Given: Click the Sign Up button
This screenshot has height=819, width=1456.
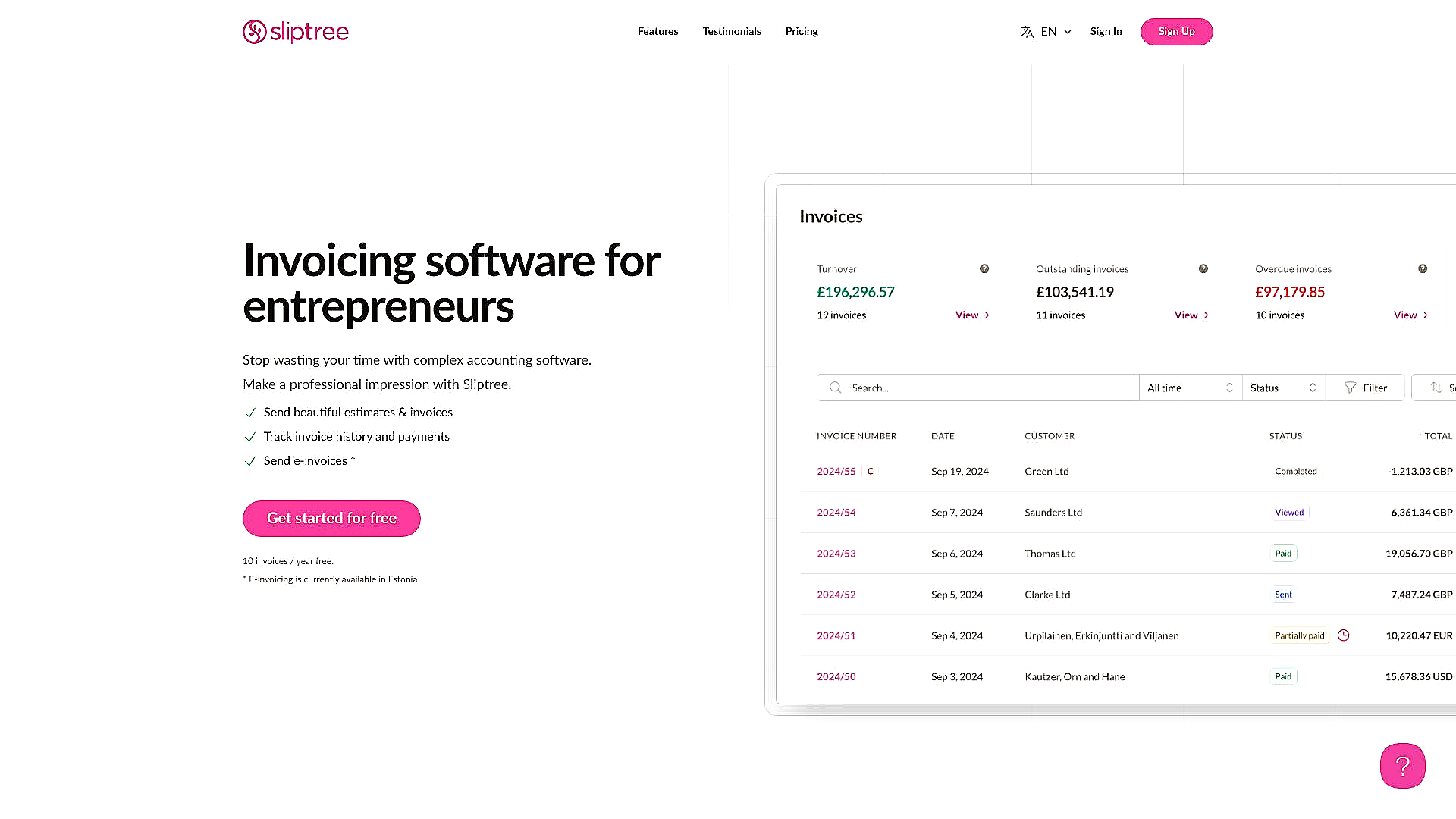Looking at the screenshot, I should [x=1176, y=32].
